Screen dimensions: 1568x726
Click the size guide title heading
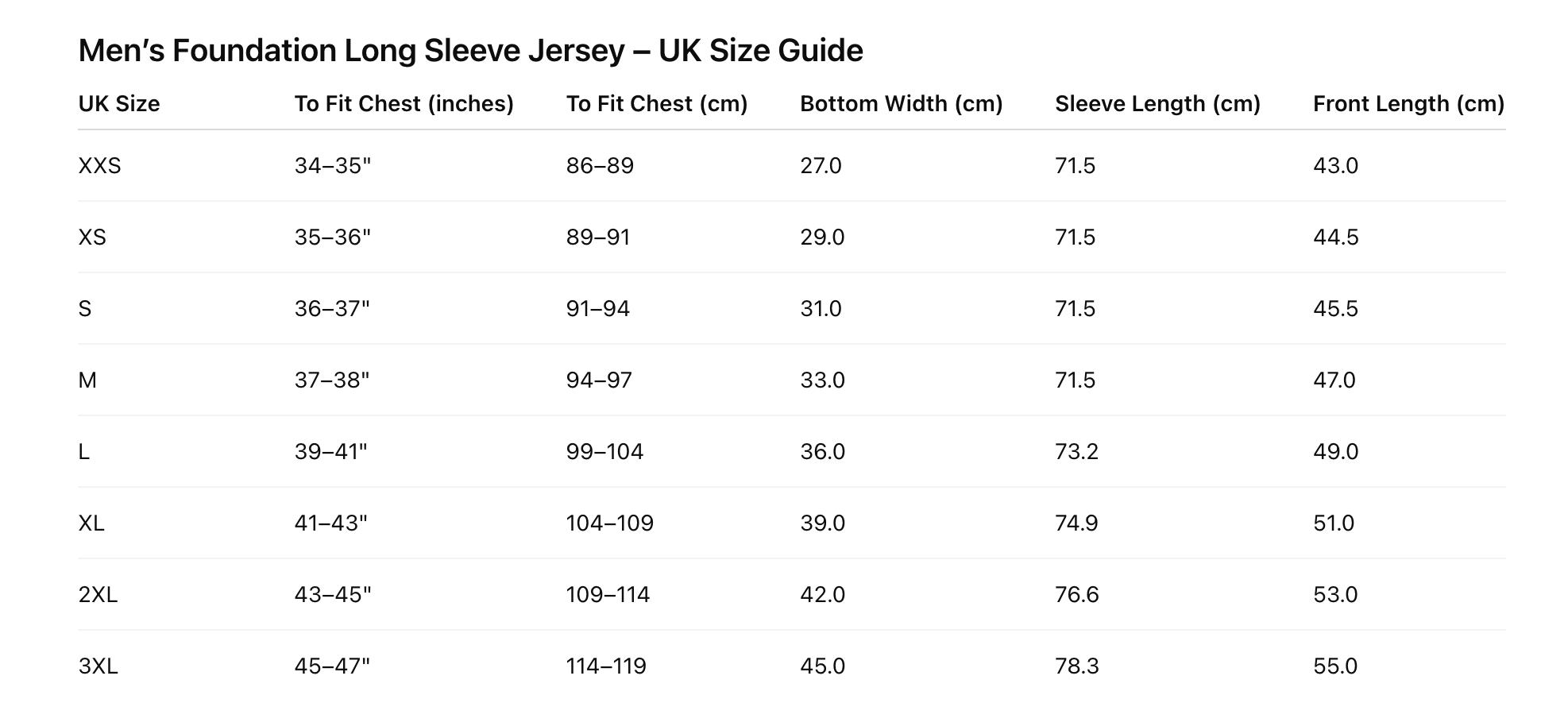point(470,51)
